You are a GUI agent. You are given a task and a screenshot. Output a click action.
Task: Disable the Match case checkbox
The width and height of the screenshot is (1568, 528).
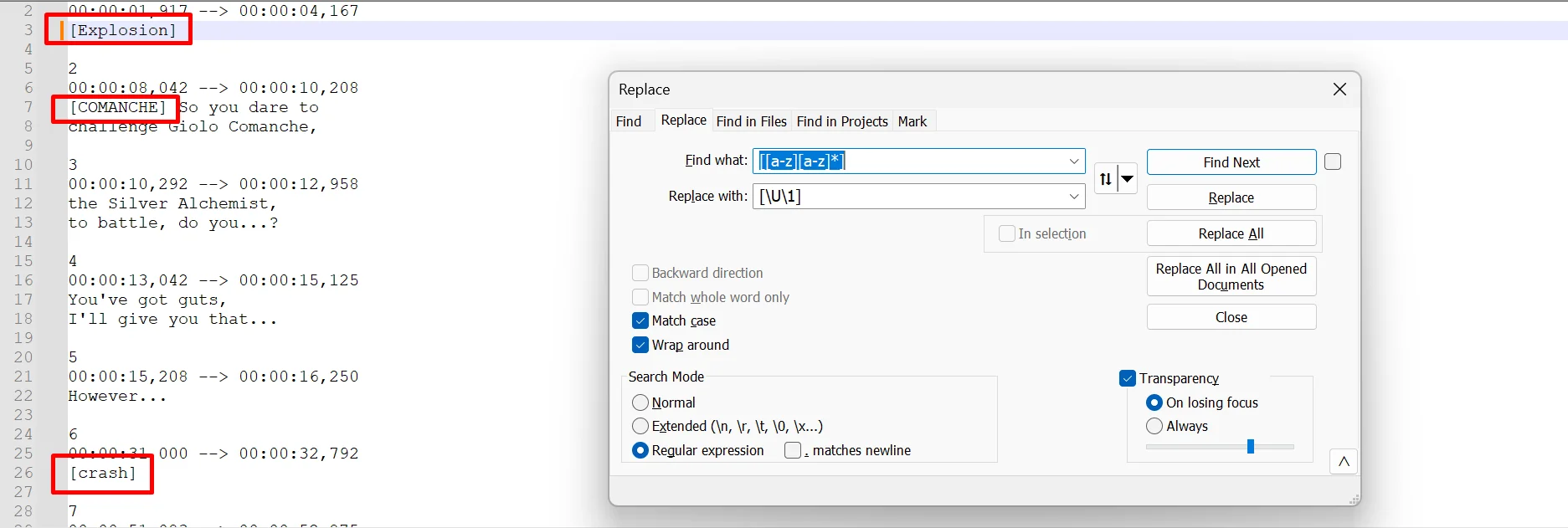(x=640, y=320)
